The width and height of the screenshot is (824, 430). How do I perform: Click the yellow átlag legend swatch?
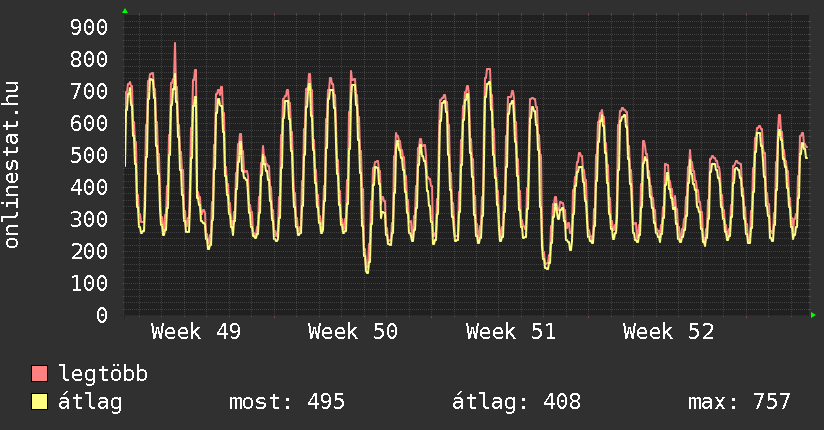40,402
